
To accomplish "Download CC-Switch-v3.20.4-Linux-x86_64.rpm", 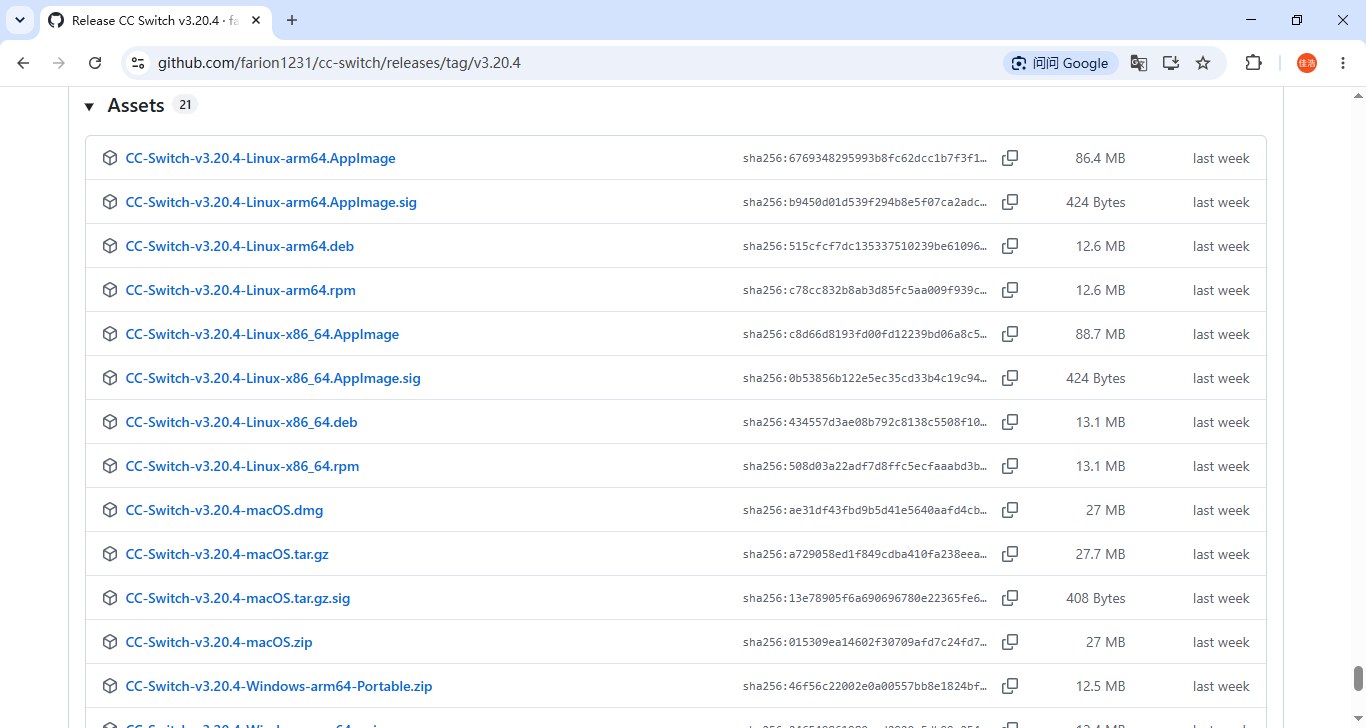I will point(242,466).
